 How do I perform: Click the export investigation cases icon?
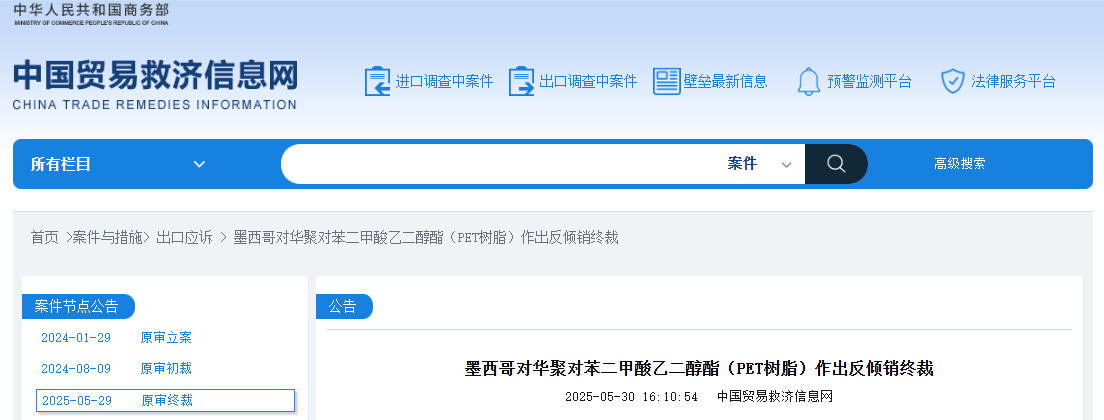[x=521, y=81]
